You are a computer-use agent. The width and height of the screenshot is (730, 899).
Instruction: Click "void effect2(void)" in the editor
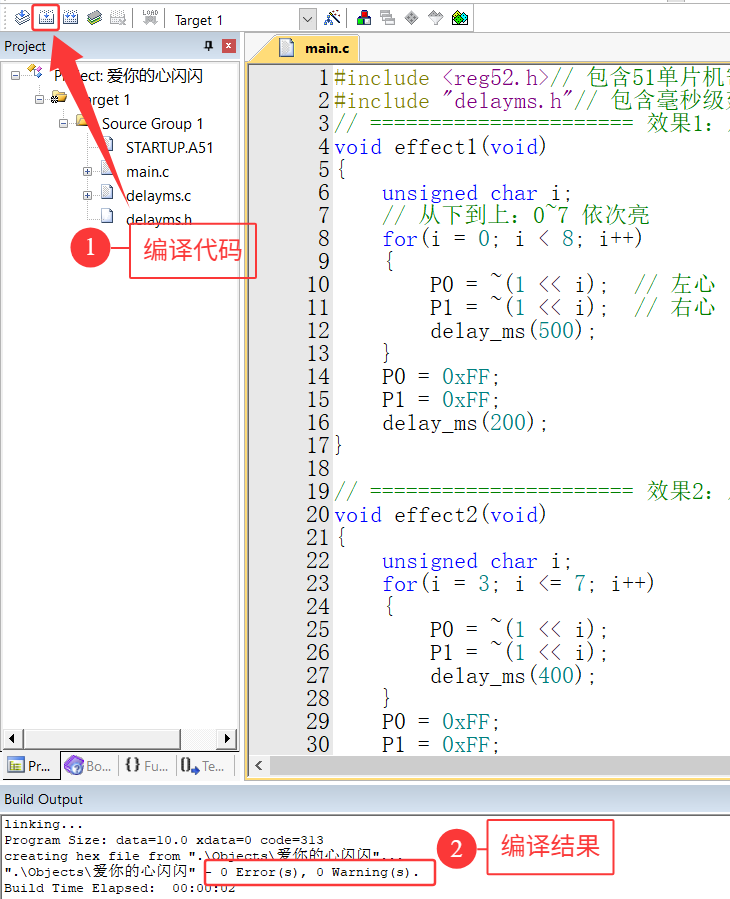(x=440, y=515)
